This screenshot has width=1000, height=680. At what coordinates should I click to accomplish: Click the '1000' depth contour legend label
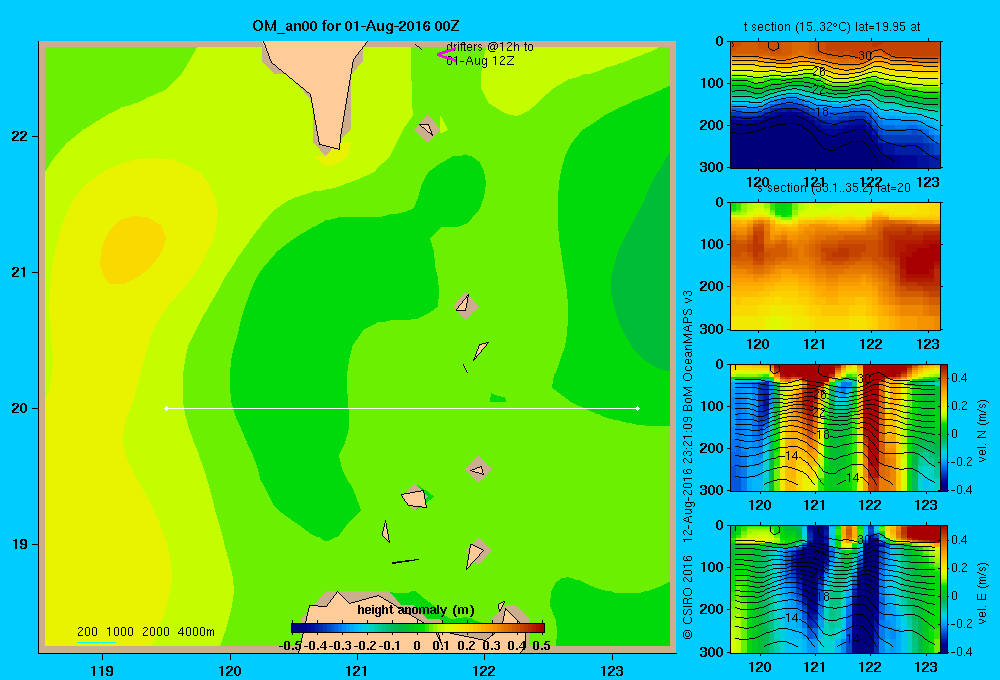coord(120,632)
